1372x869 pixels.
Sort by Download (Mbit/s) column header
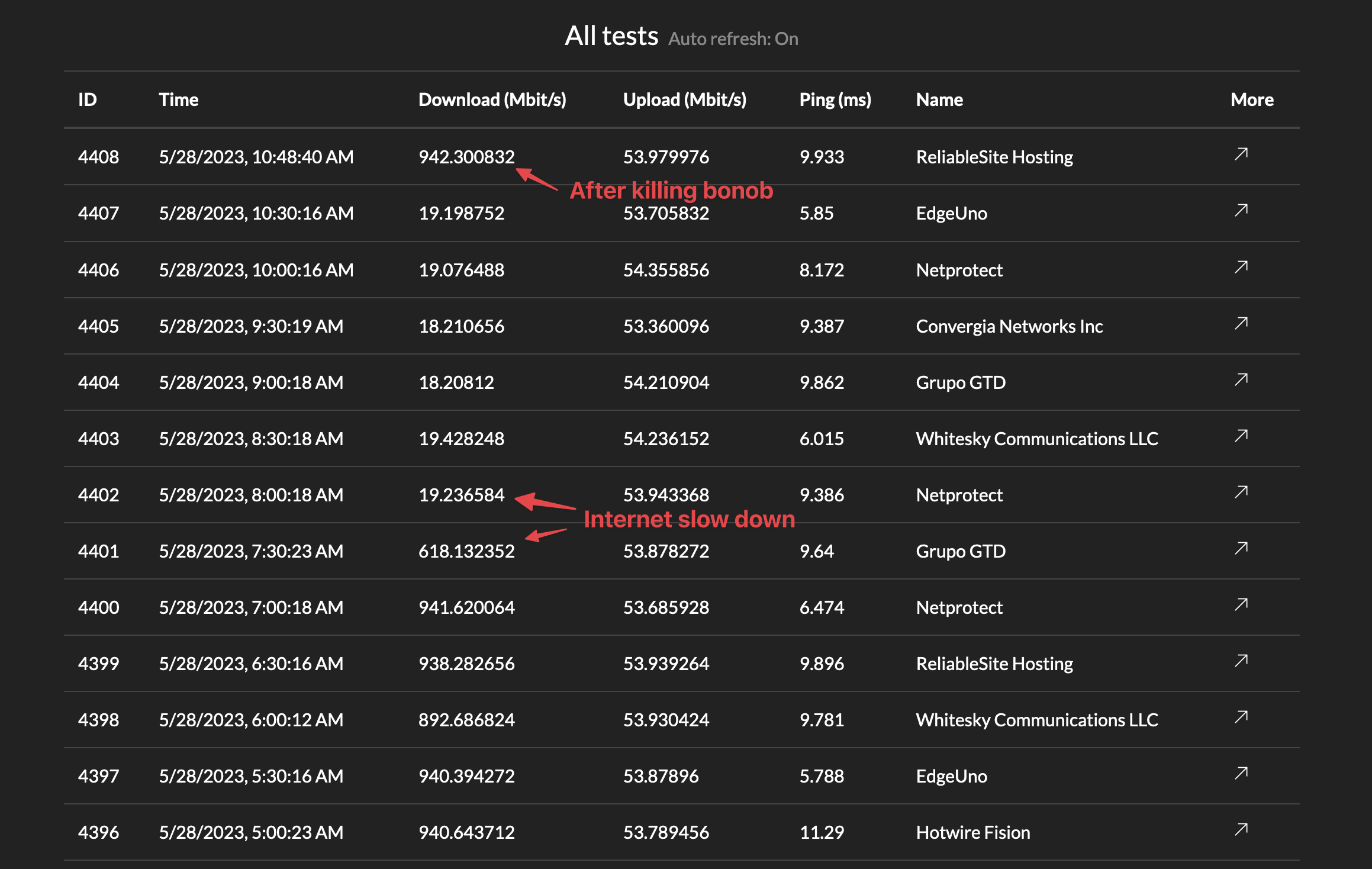pos(493,99)
